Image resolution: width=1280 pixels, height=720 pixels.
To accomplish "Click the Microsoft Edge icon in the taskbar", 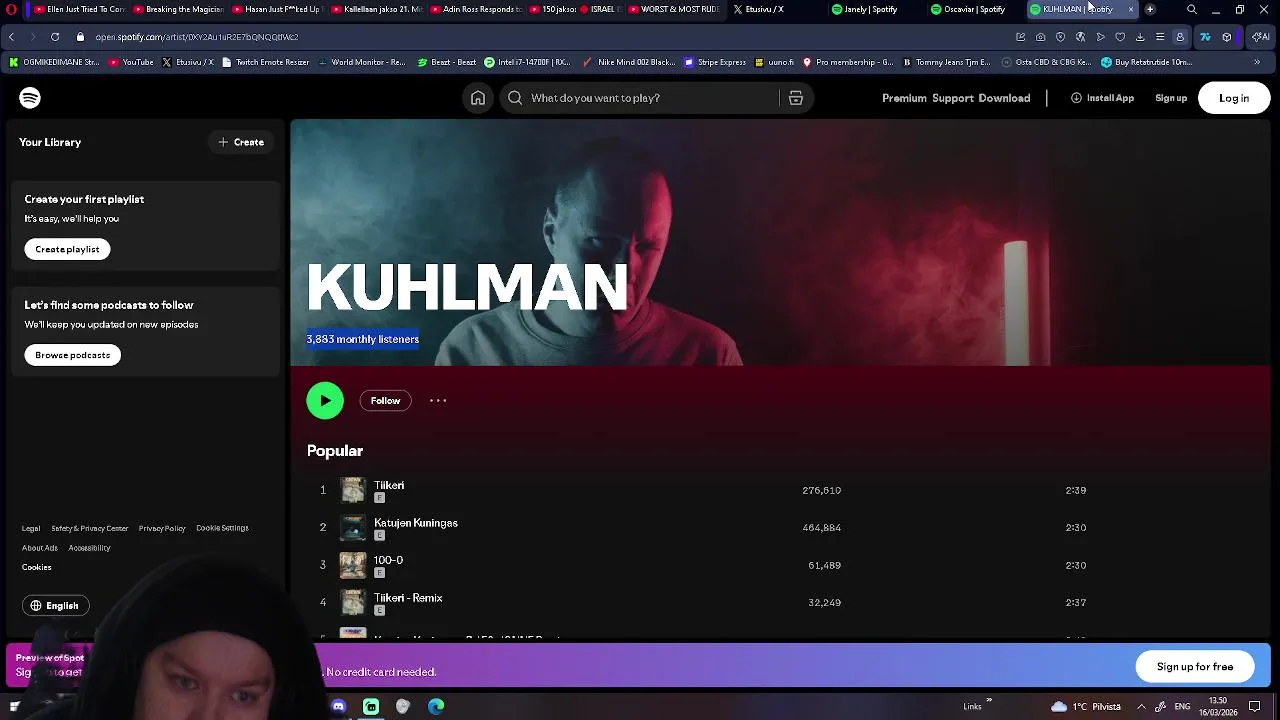I will point(436,706).
